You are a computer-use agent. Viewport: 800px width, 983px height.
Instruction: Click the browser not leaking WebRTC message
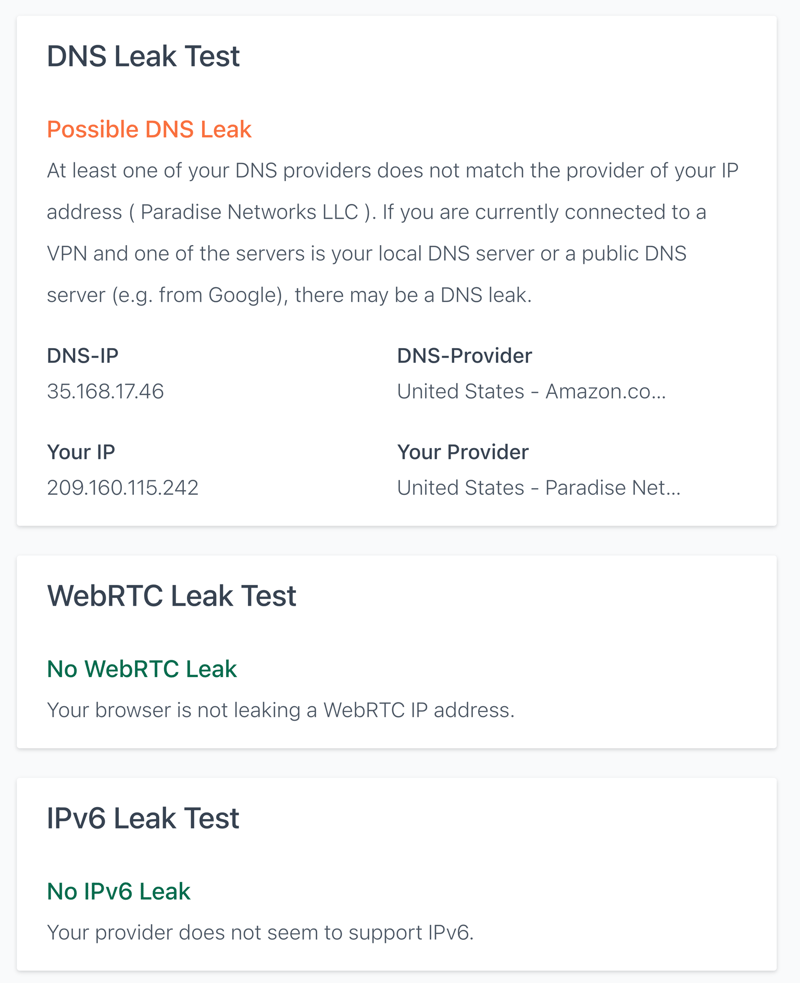click(281, 710)
